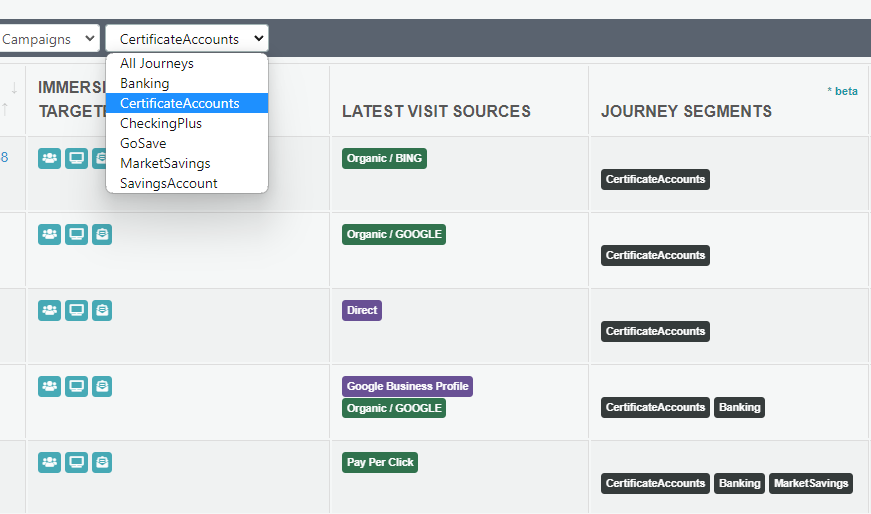Screen dimensions: 871x514
Task: Click the monitor icon in the Organic / BING row
Action: pos(76,158)
